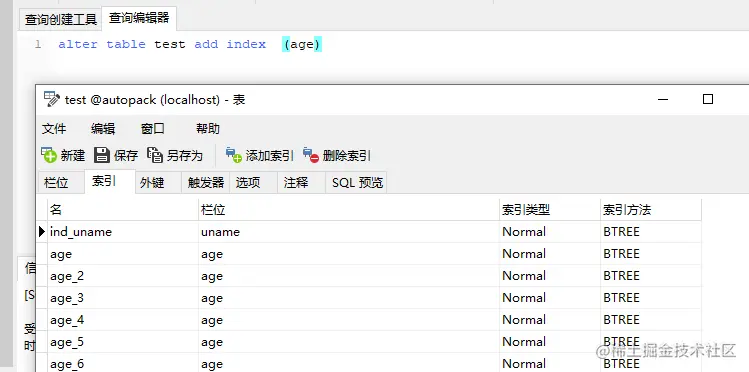The height and width of the screenshot is (372, 749).
Task: Open the 窗口 (Window) menu
Action: click(x=153, y=128)
